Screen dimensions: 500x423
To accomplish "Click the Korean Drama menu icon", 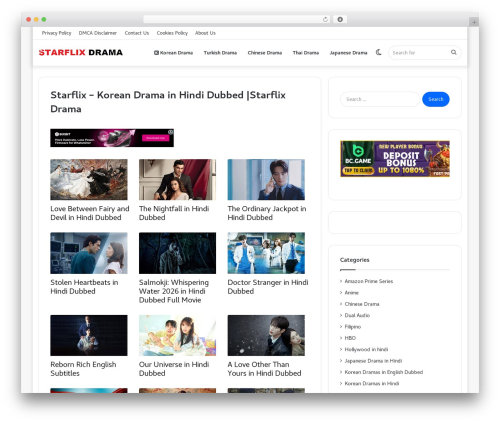I will (x=156, y=53).
